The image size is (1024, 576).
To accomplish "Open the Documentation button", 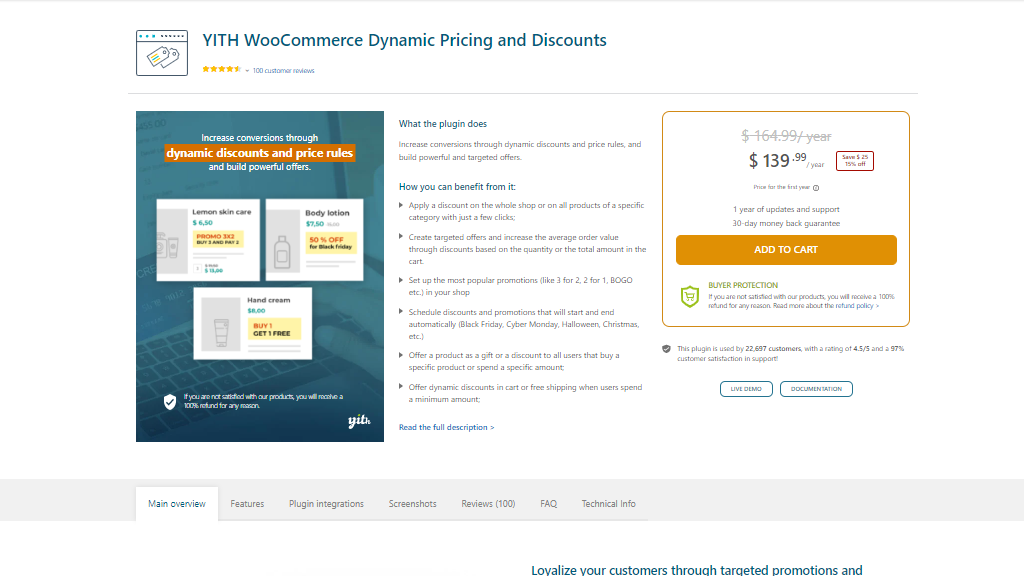I will click(x=816, y=389).
